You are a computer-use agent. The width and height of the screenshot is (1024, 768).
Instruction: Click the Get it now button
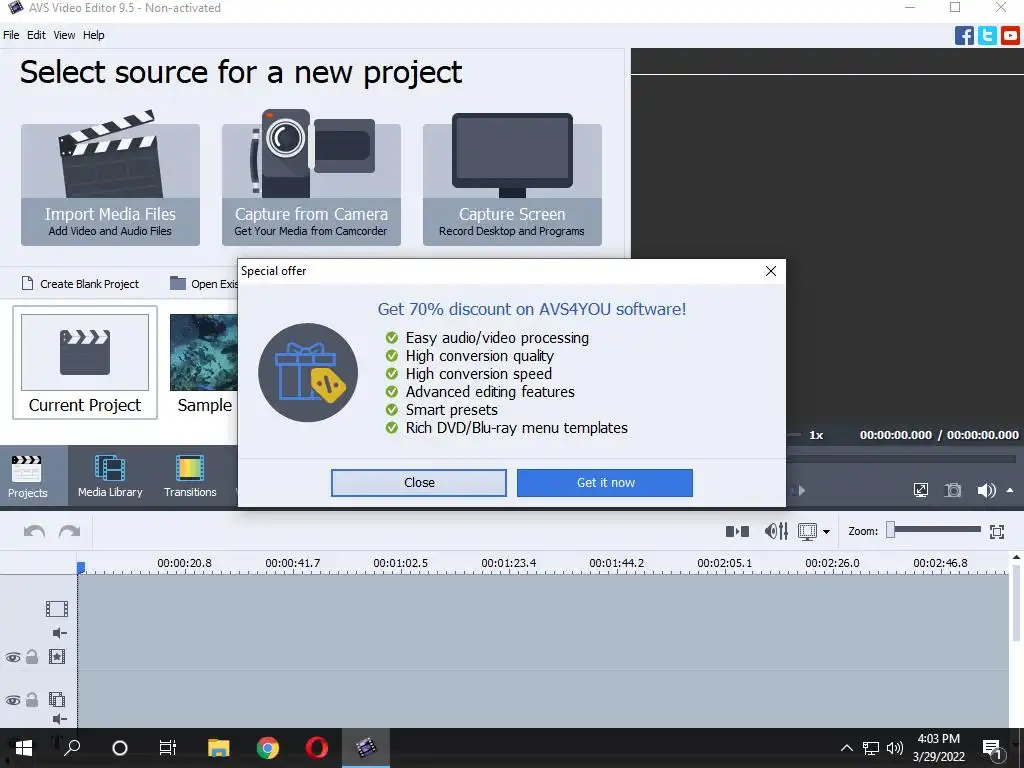(605, 483)
